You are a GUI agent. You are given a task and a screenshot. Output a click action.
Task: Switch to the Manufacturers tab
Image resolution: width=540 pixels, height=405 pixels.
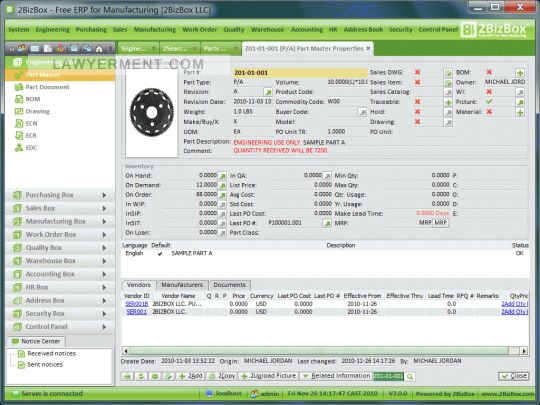click(x=182, y=285)
